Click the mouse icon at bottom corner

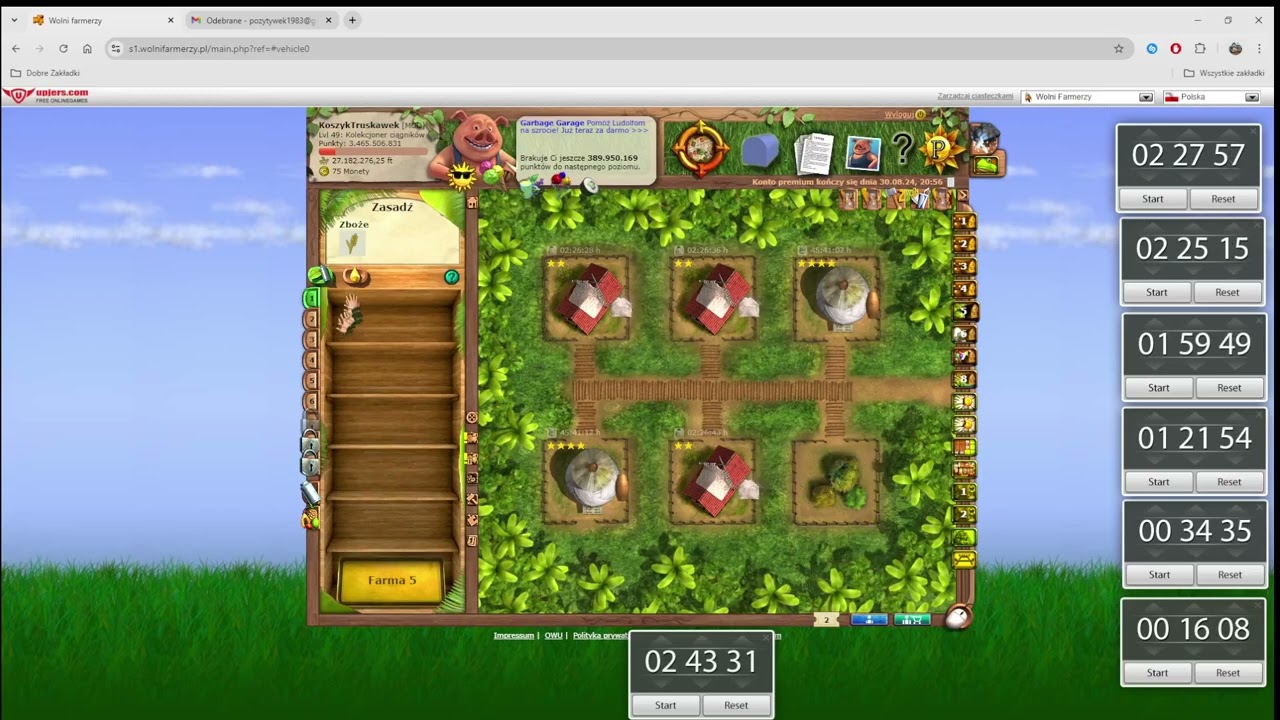pyautogui.click(x=957, y=618)
